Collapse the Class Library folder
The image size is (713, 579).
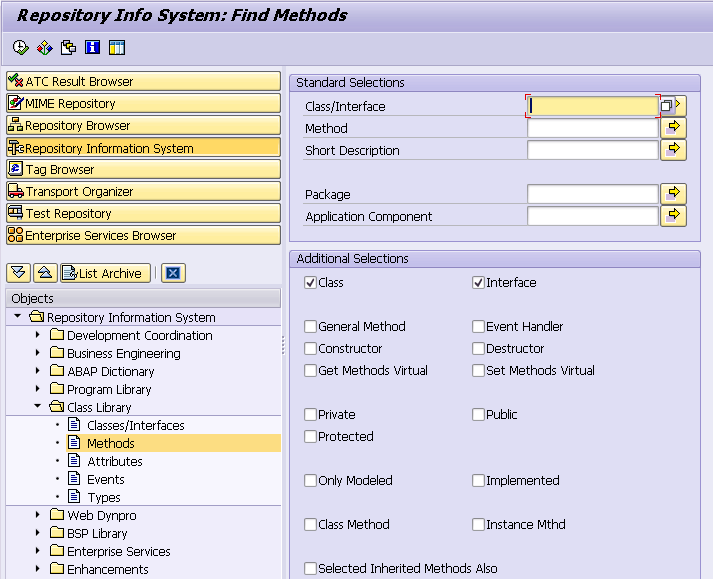38,406
